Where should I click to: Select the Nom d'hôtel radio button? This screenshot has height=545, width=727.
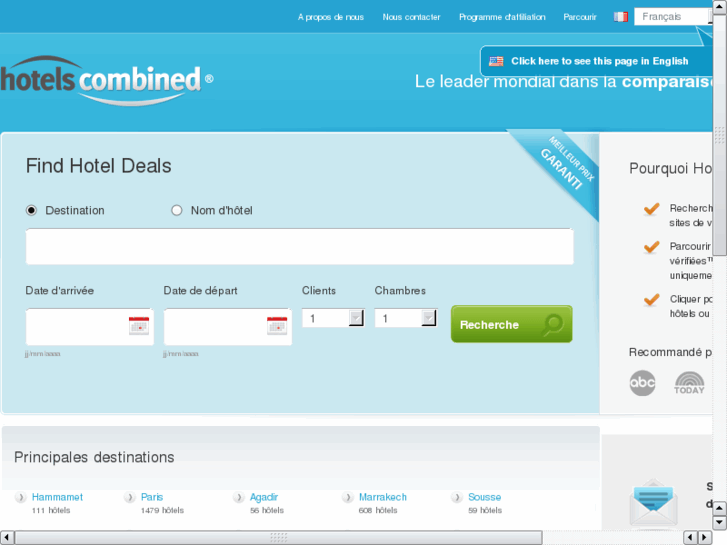177,211
